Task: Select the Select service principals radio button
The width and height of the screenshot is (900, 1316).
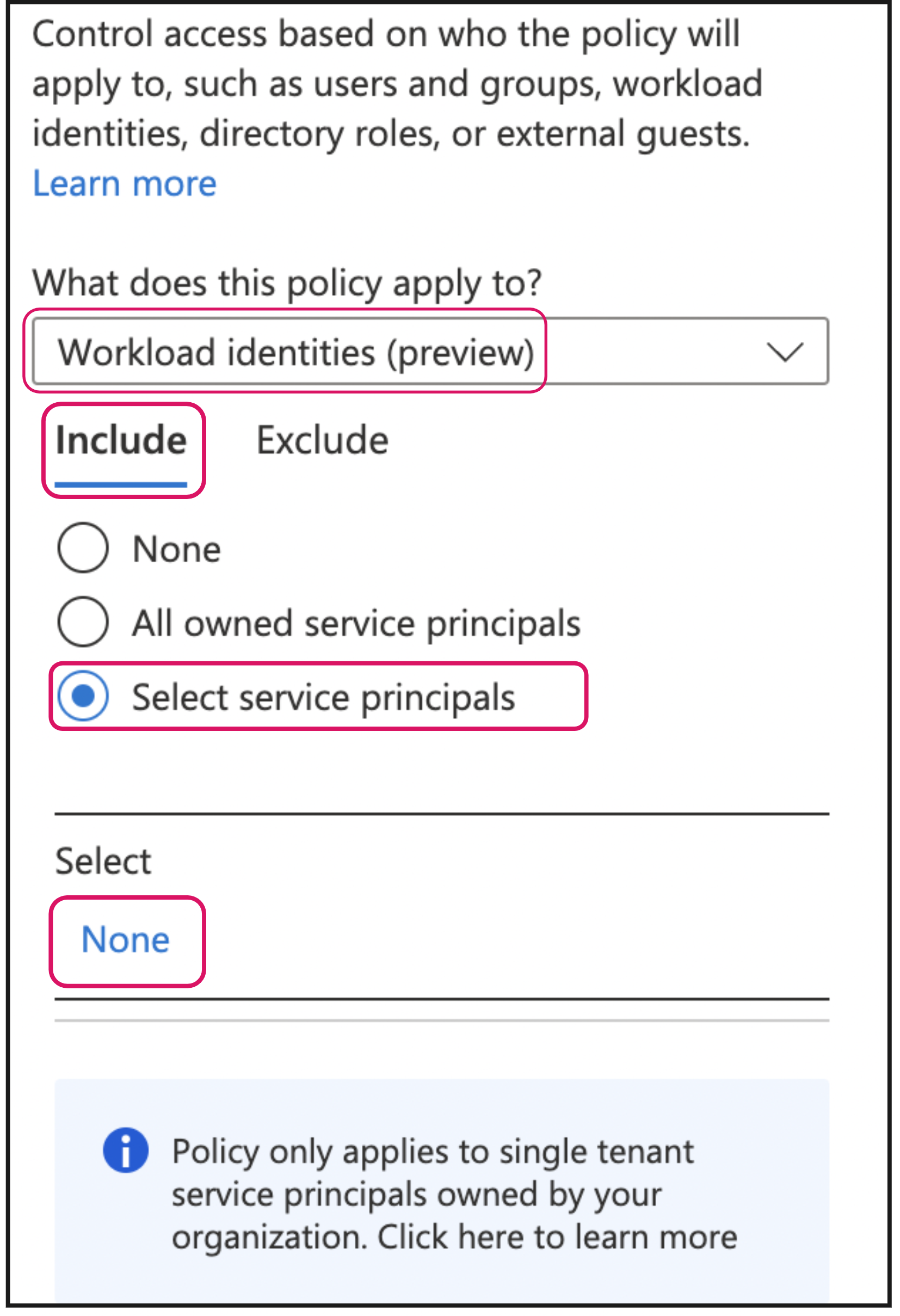Action: (82, 697)
